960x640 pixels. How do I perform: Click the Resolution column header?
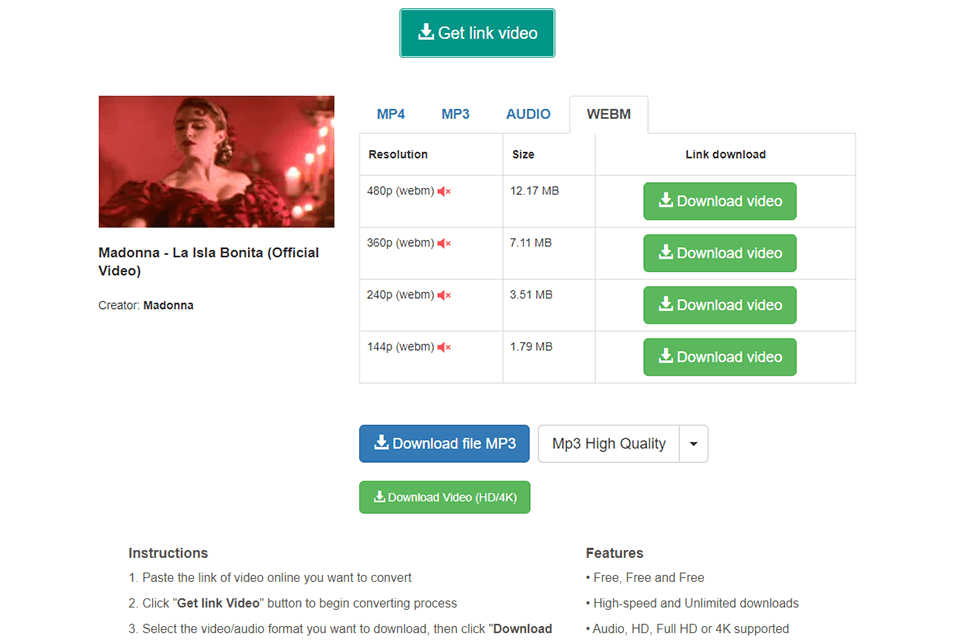(x=398, y=154)
